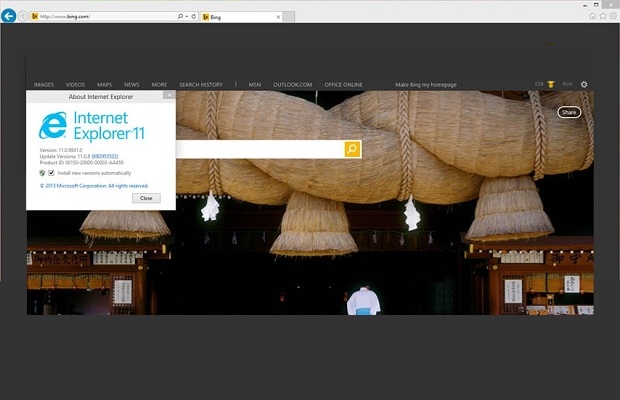Toggle Install new versions automatically checkbox
This screenshot has height=400, width=620.
point(51,173)
